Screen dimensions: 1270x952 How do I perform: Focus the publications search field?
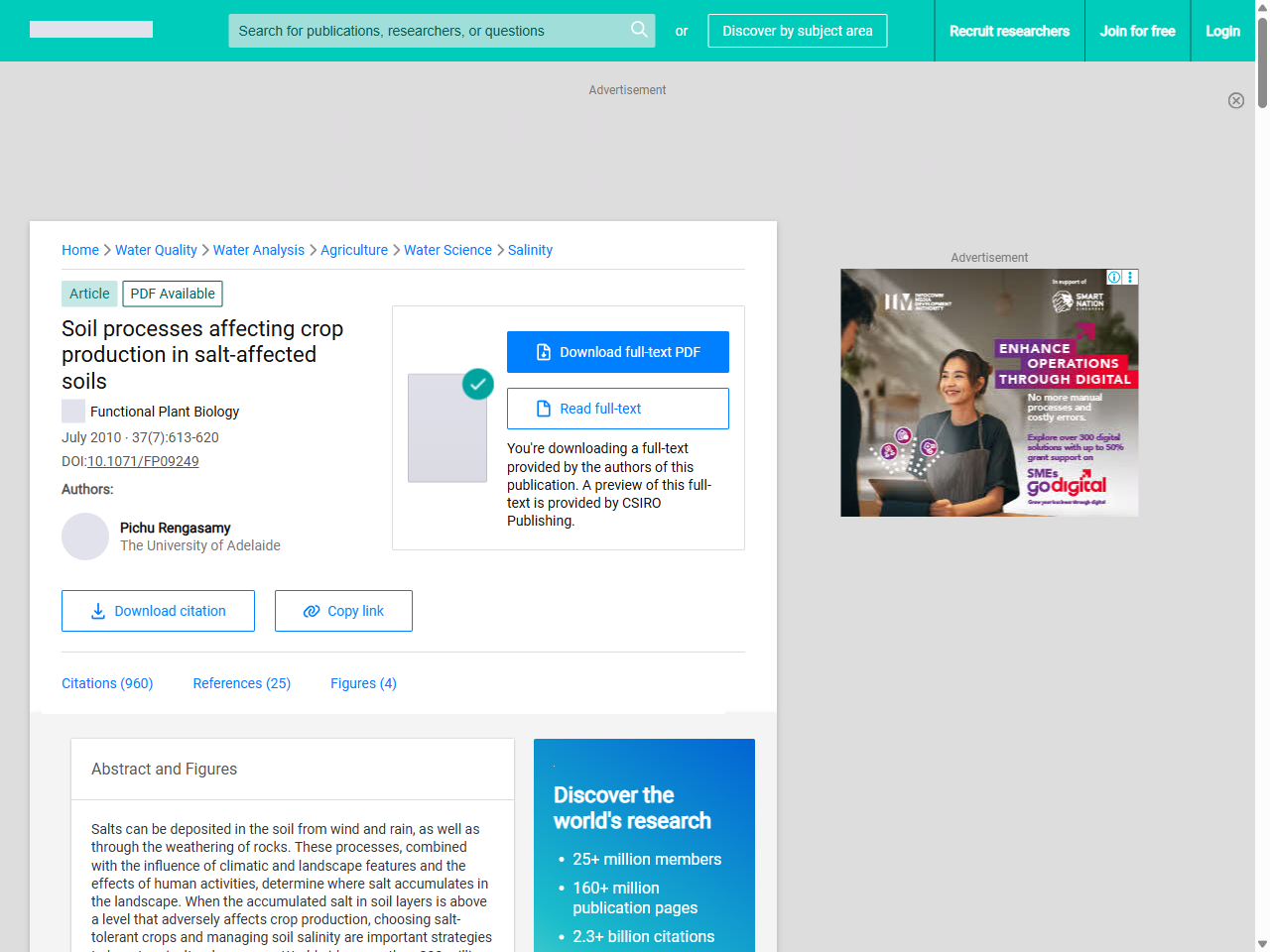[427, 31]
